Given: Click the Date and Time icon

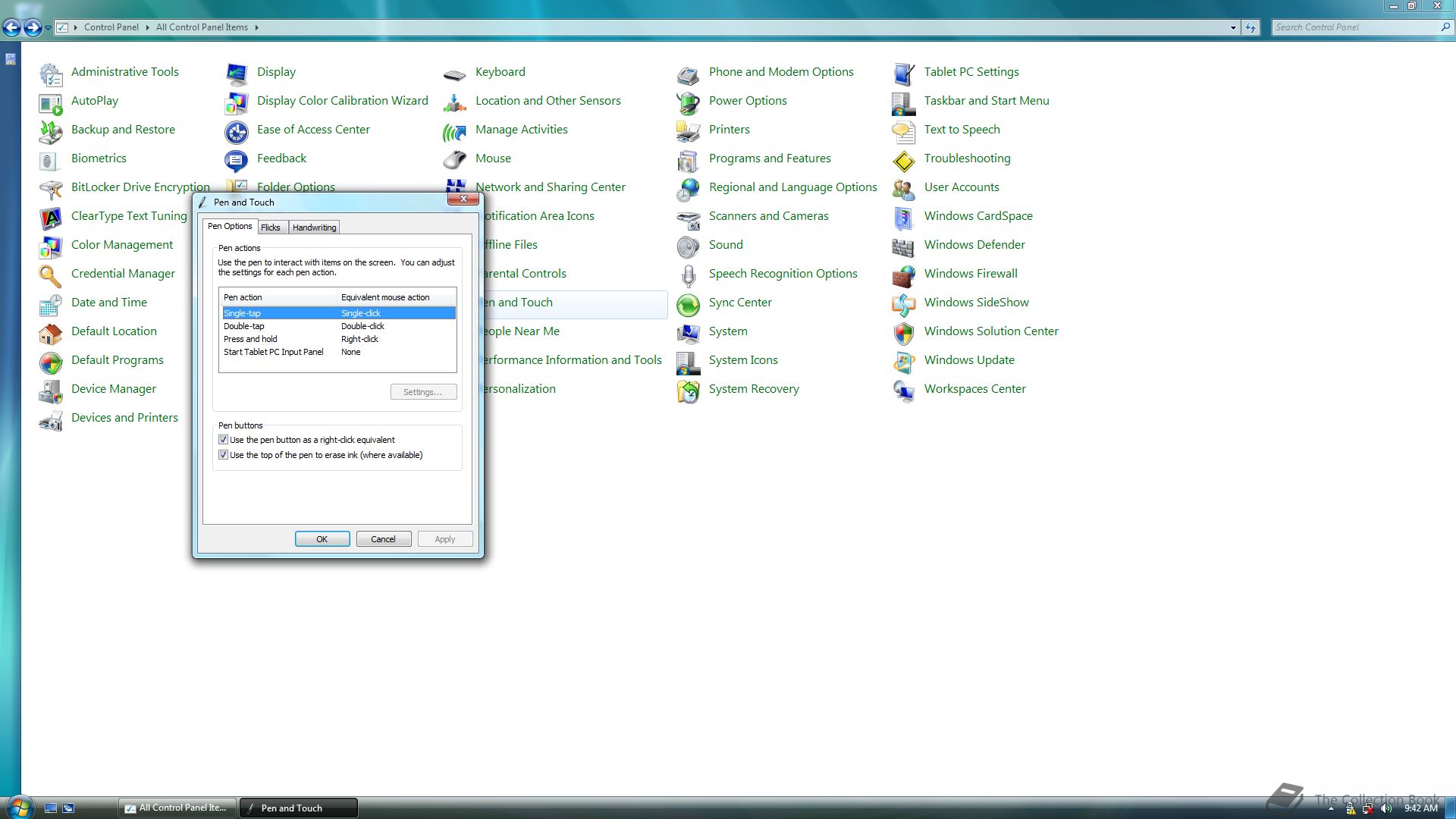Looking at the screenshot, I should tap(51, 305).
